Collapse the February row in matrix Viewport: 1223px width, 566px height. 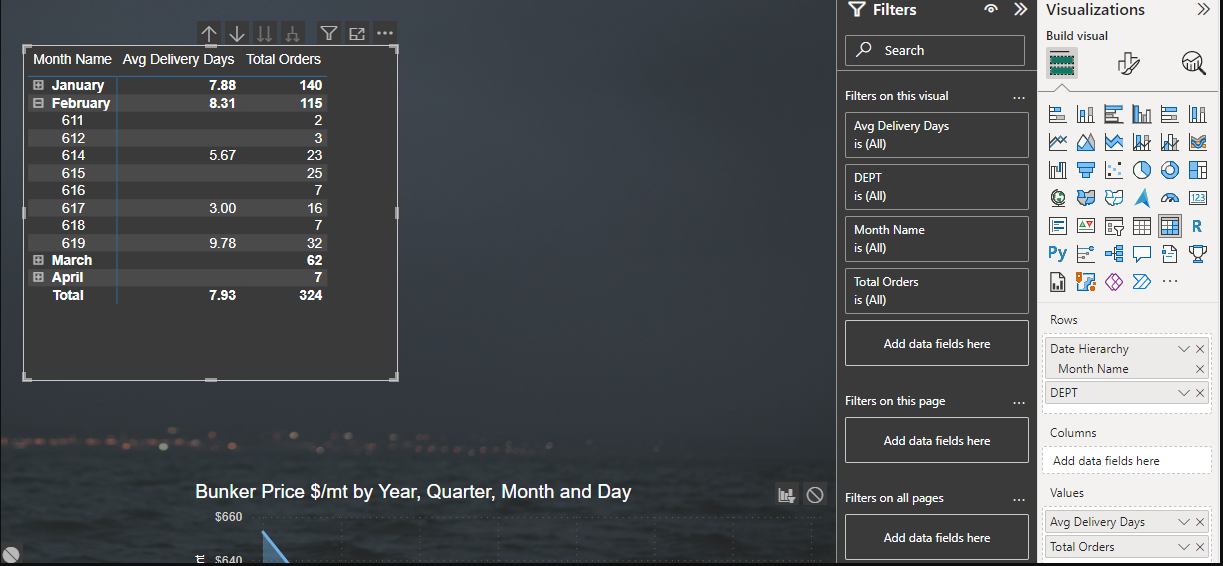pos(38,102)
